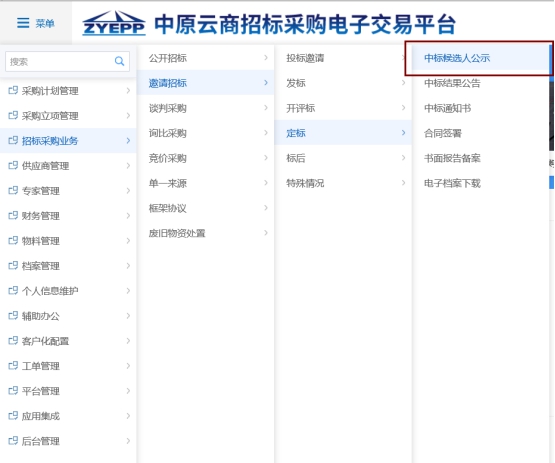Image resolution: width=555 pixels, height=463 pixels.
Task: Click the icon beside 后台管理
Action: (x=13, y=441)
